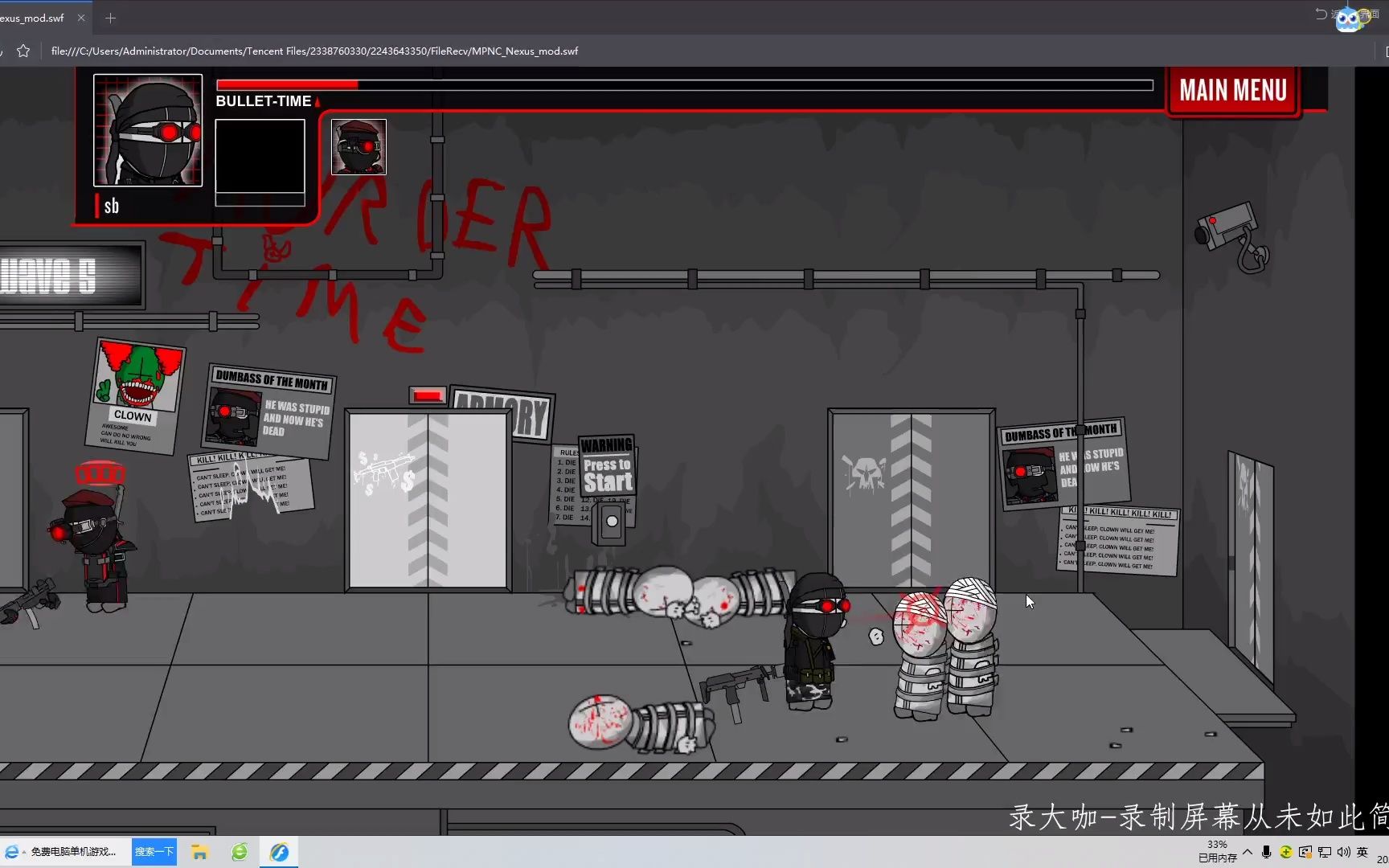
Task: Bookmark this page with the star icon
Action: coord(23,51)
